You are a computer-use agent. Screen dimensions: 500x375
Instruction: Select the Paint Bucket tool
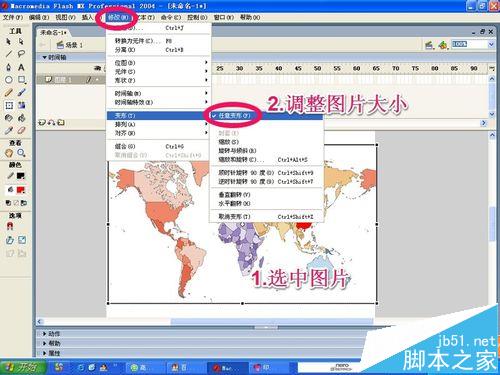pos(21,118)
